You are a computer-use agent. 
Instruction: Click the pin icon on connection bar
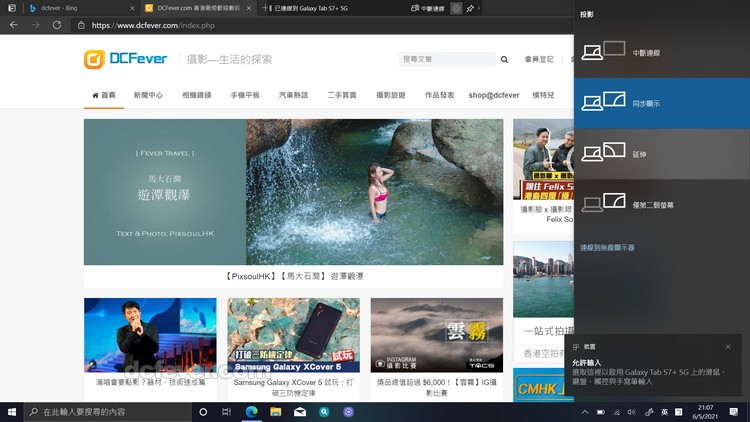[470, 8]
